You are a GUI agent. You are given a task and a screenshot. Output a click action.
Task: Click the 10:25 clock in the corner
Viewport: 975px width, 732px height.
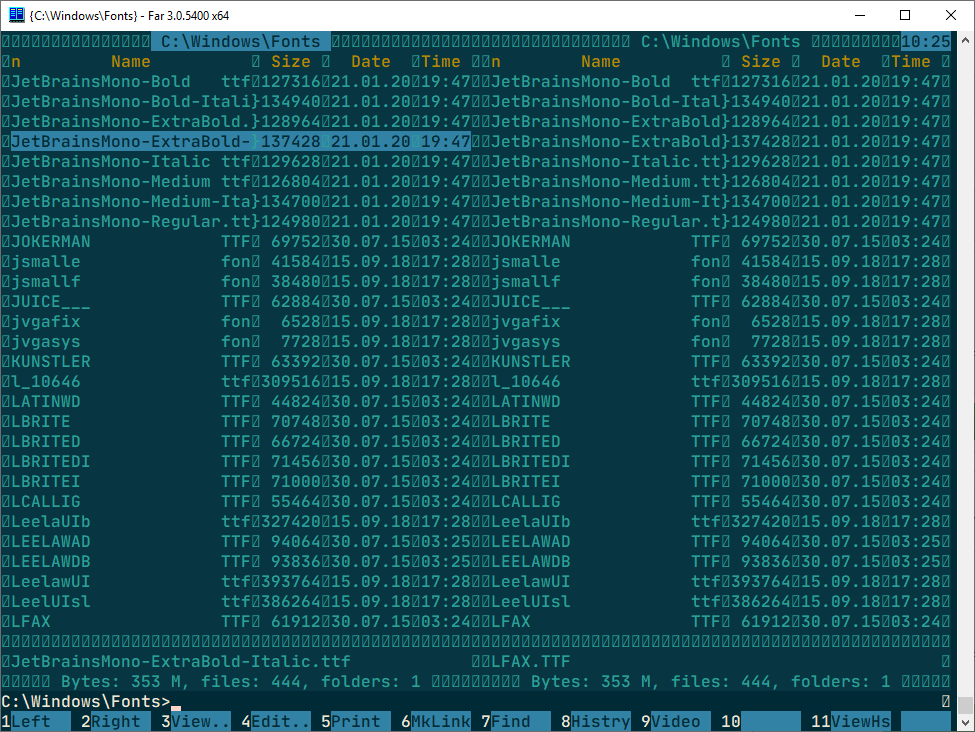(925, 42)
